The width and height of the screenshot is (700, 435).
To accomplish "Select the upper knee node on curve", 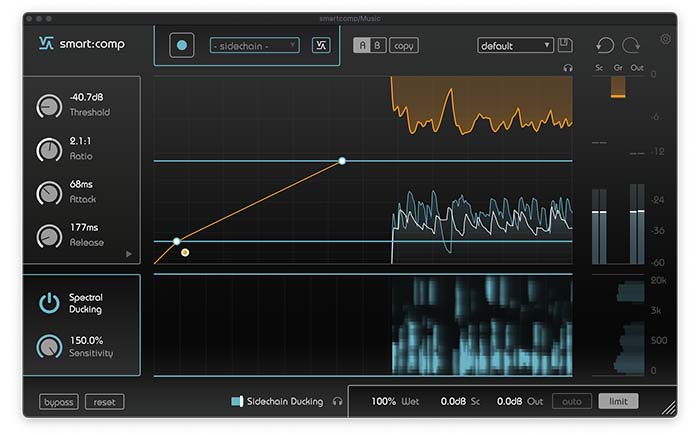I will click(x=342, y=161).
